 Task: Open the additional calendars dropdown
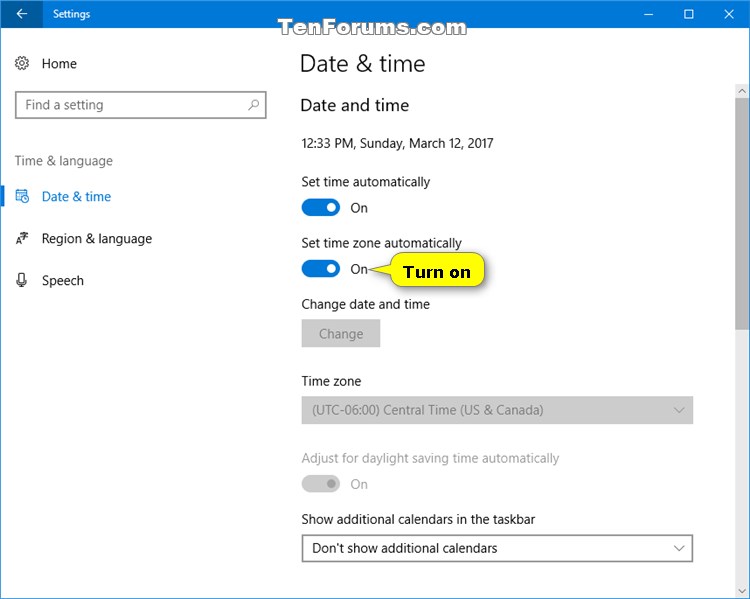(497, 548)
